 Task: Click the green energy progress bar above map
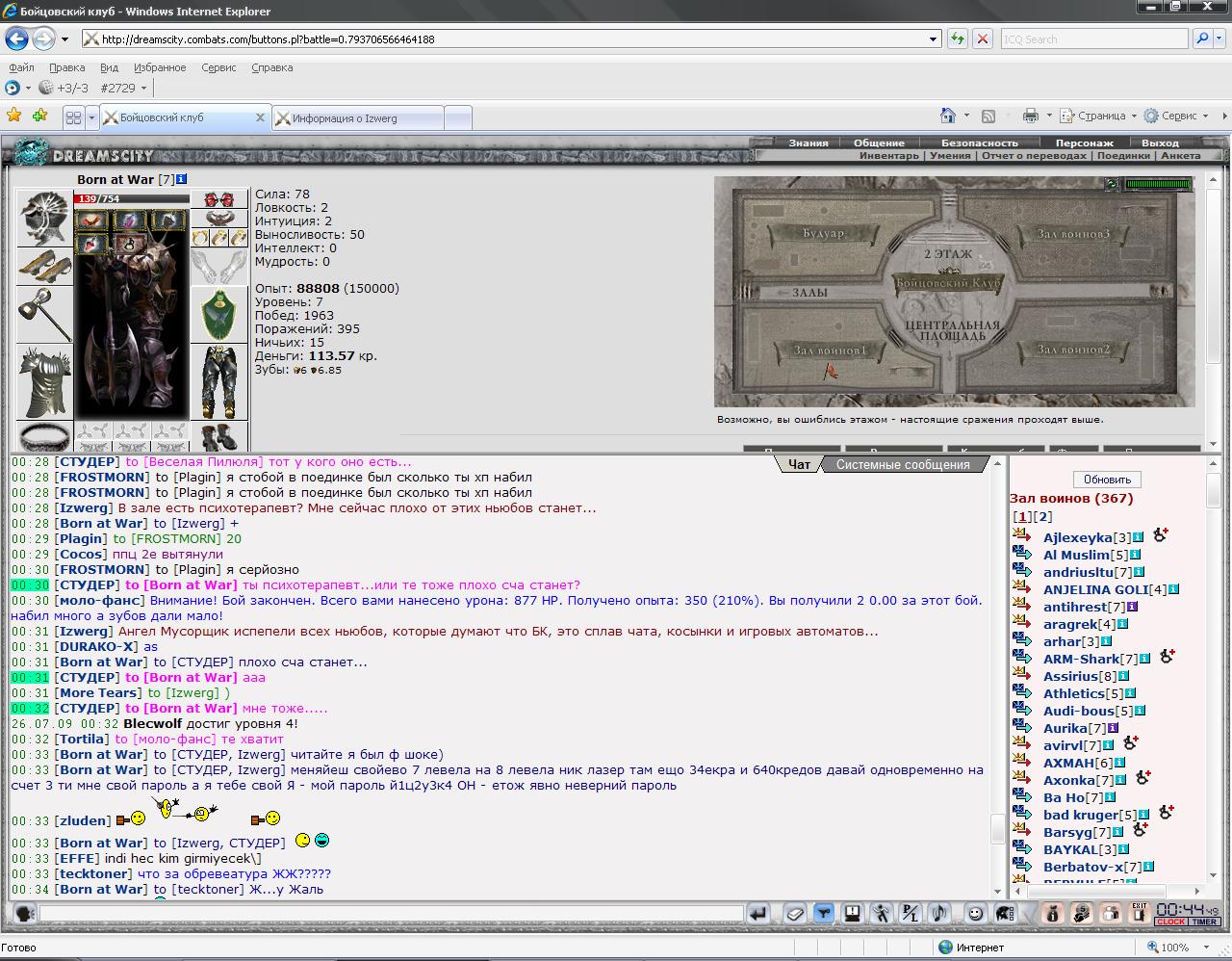coord(1159,184)
